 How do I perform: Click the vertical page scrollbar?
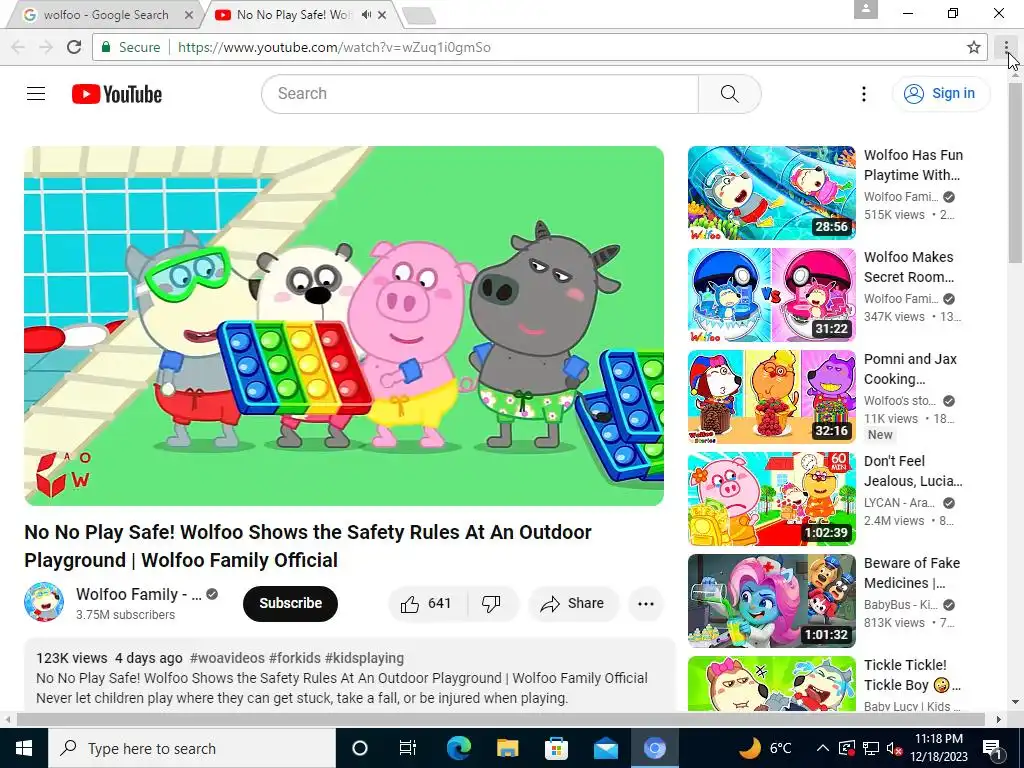1016,172
